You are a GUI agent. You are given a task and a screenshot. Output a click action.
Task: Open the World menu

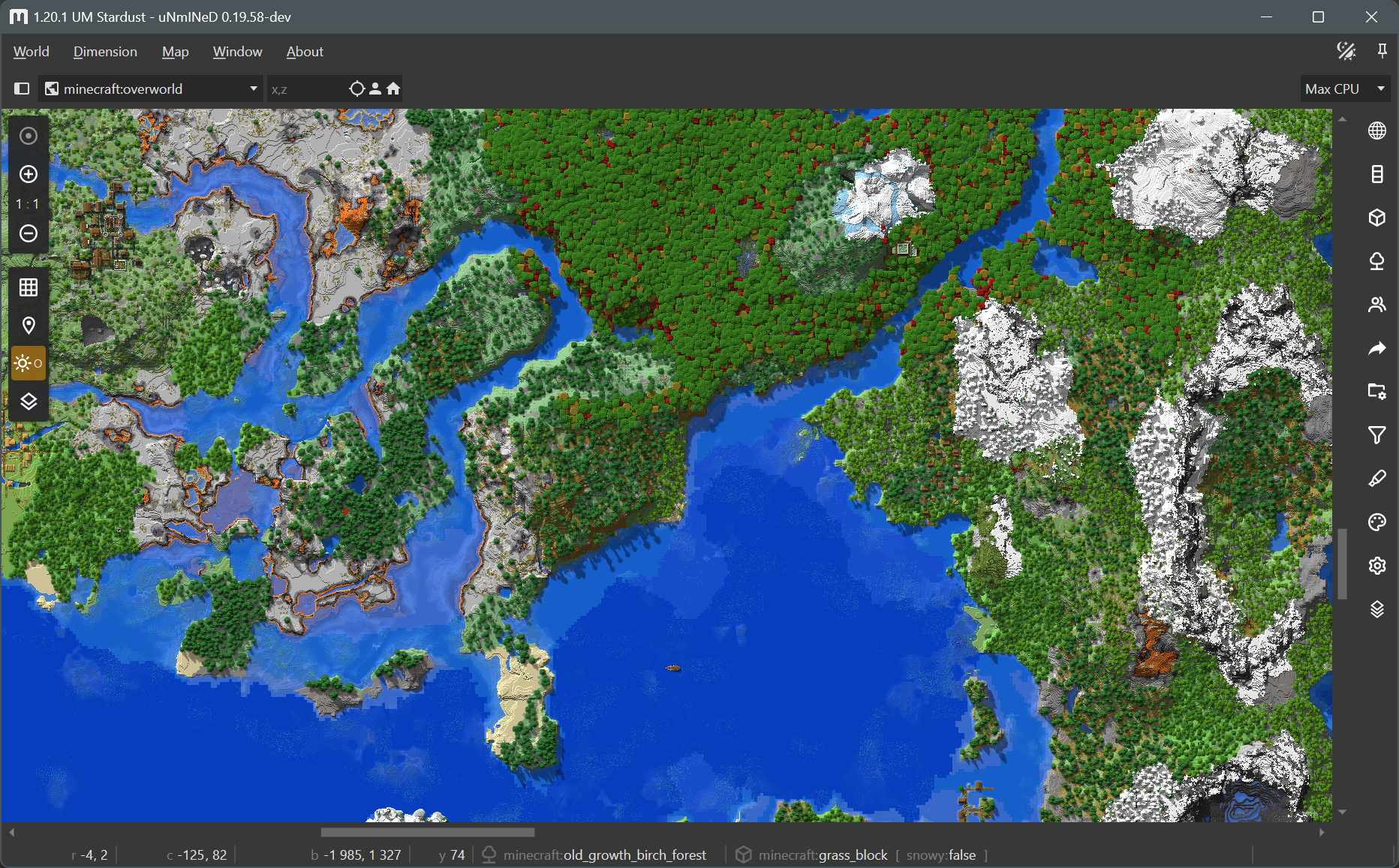[31, 52]
